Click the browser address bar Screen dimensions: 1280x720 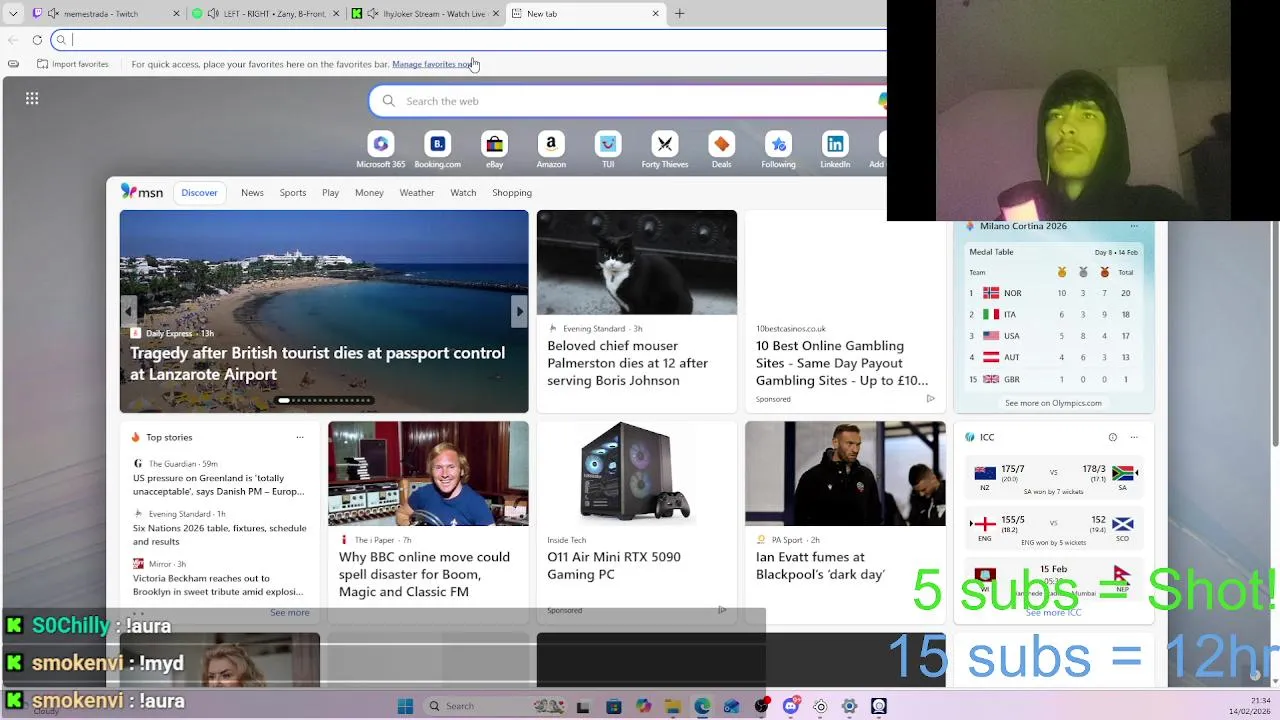(x=470, y=40)
